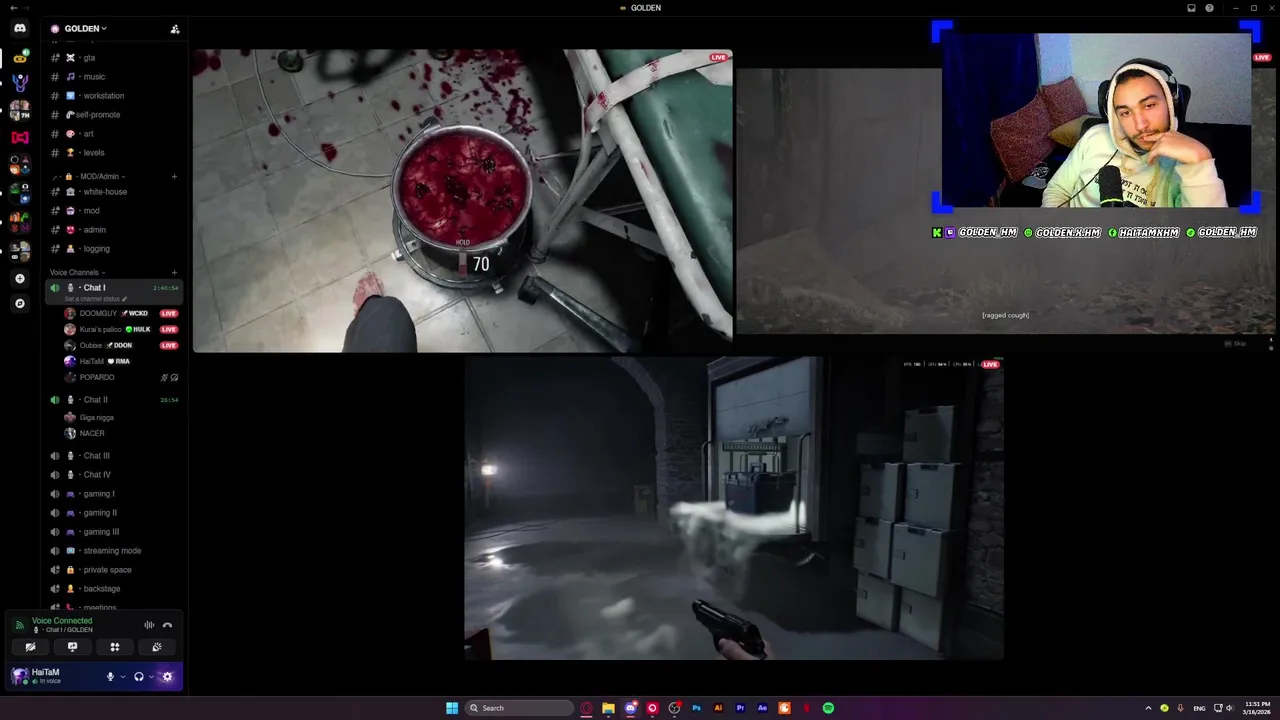1280x720 pixels.
Task: Toggle the camera on/off button
Action: click(x=30, y=647)
